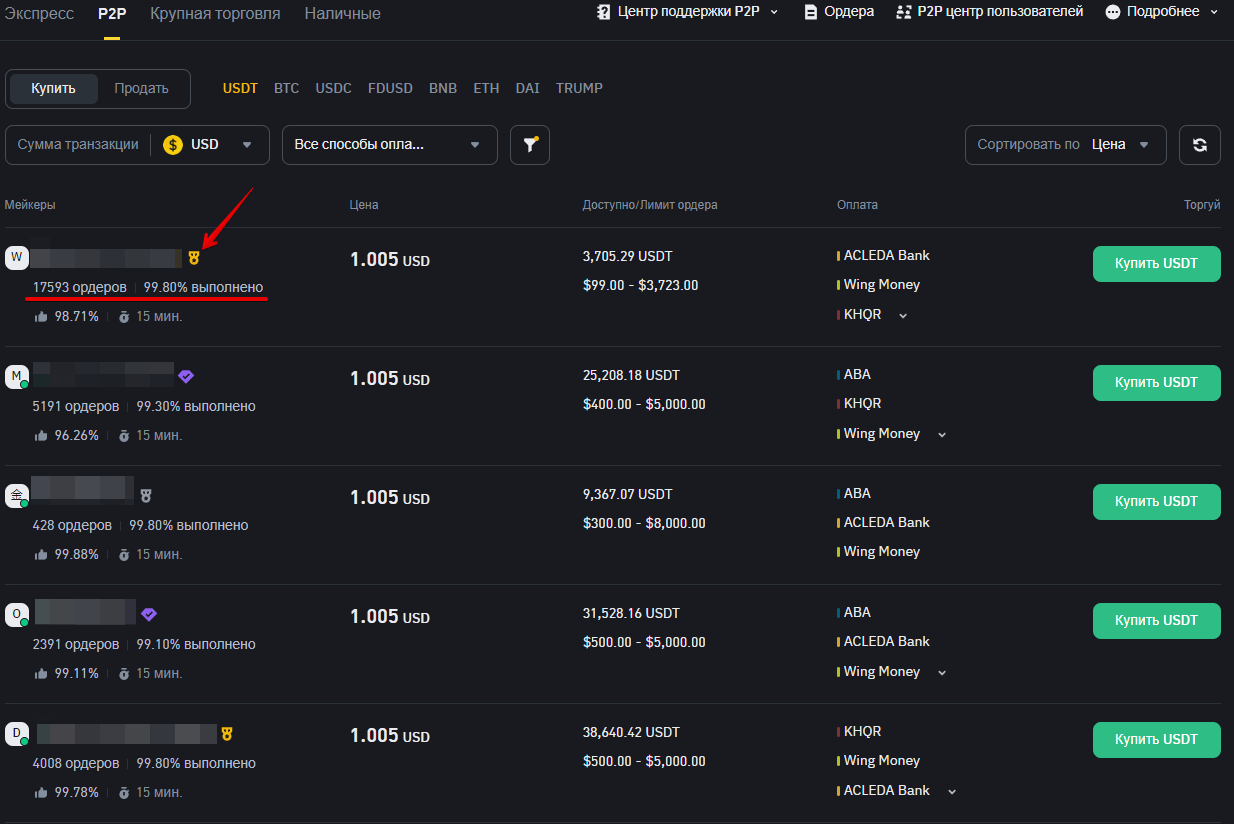Image resolution: width=1234 pixels, height=824 pixels.
Task: Click the M avatar of the second maker
Action: coord(17,377)
